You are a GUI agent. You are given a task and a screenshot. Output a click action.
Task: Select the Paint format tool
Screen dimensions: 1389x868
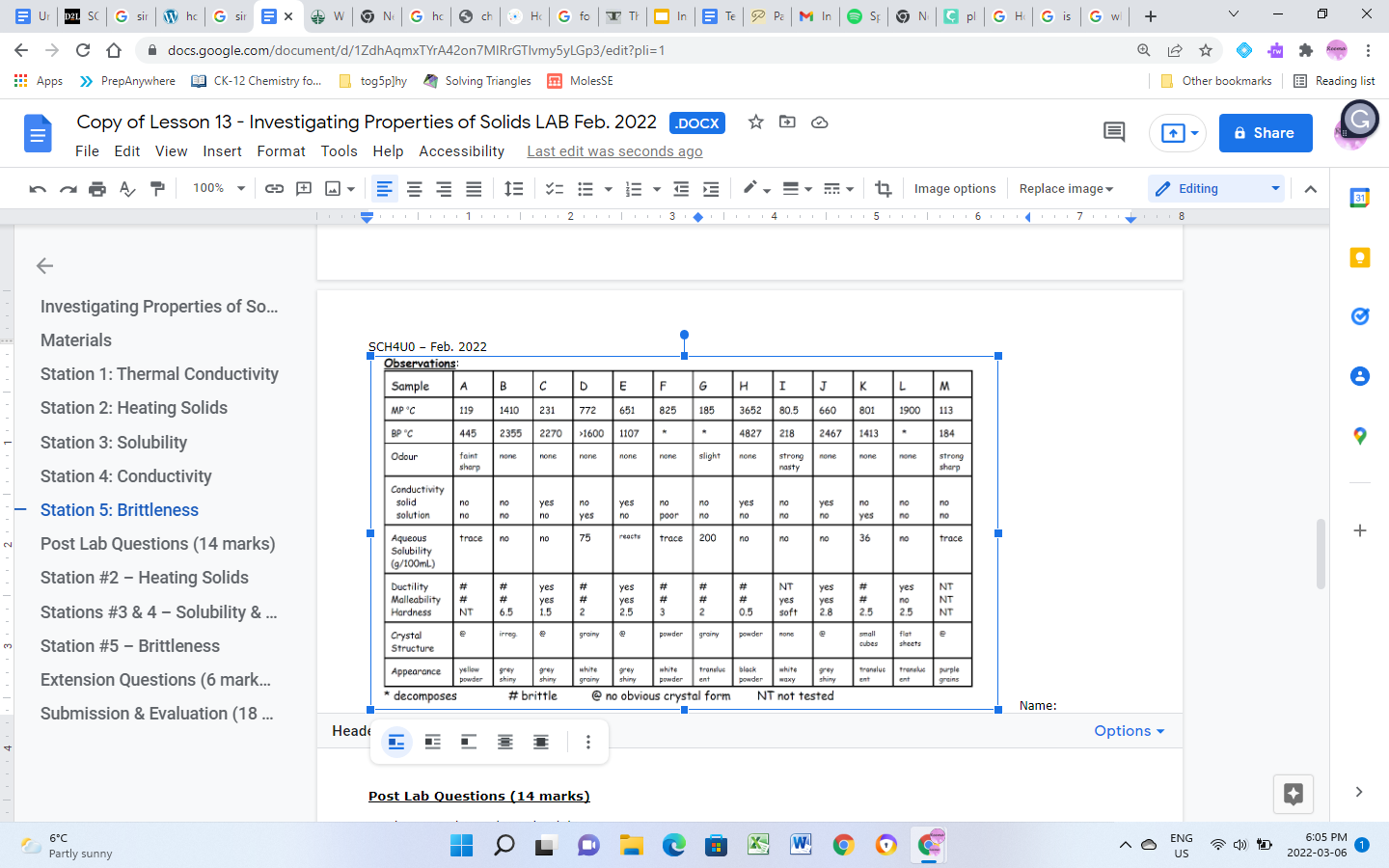point(157,189)
